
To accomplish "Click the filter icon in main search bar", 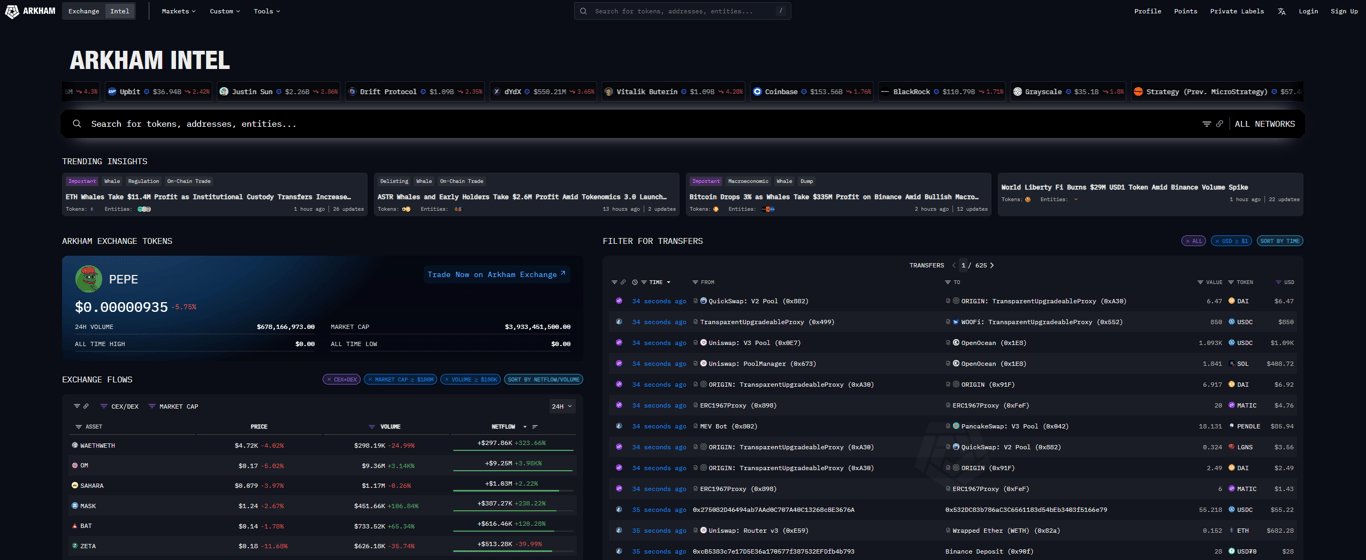I will [x=1206, y=124].
